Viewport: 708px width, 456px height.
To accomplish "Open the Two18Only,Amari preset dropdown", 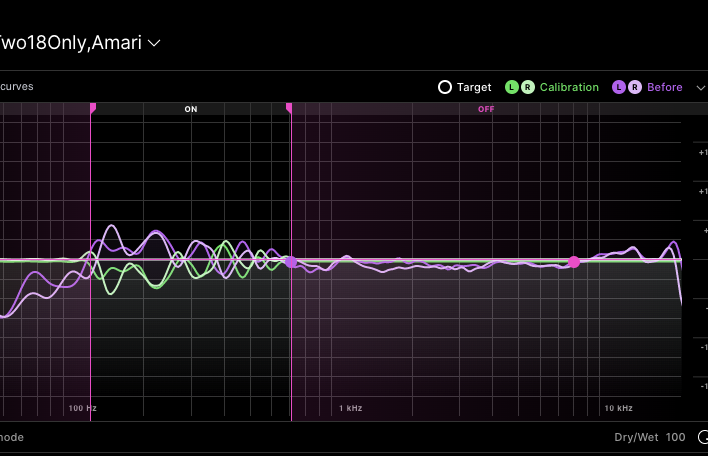I will tap(154, 43).
